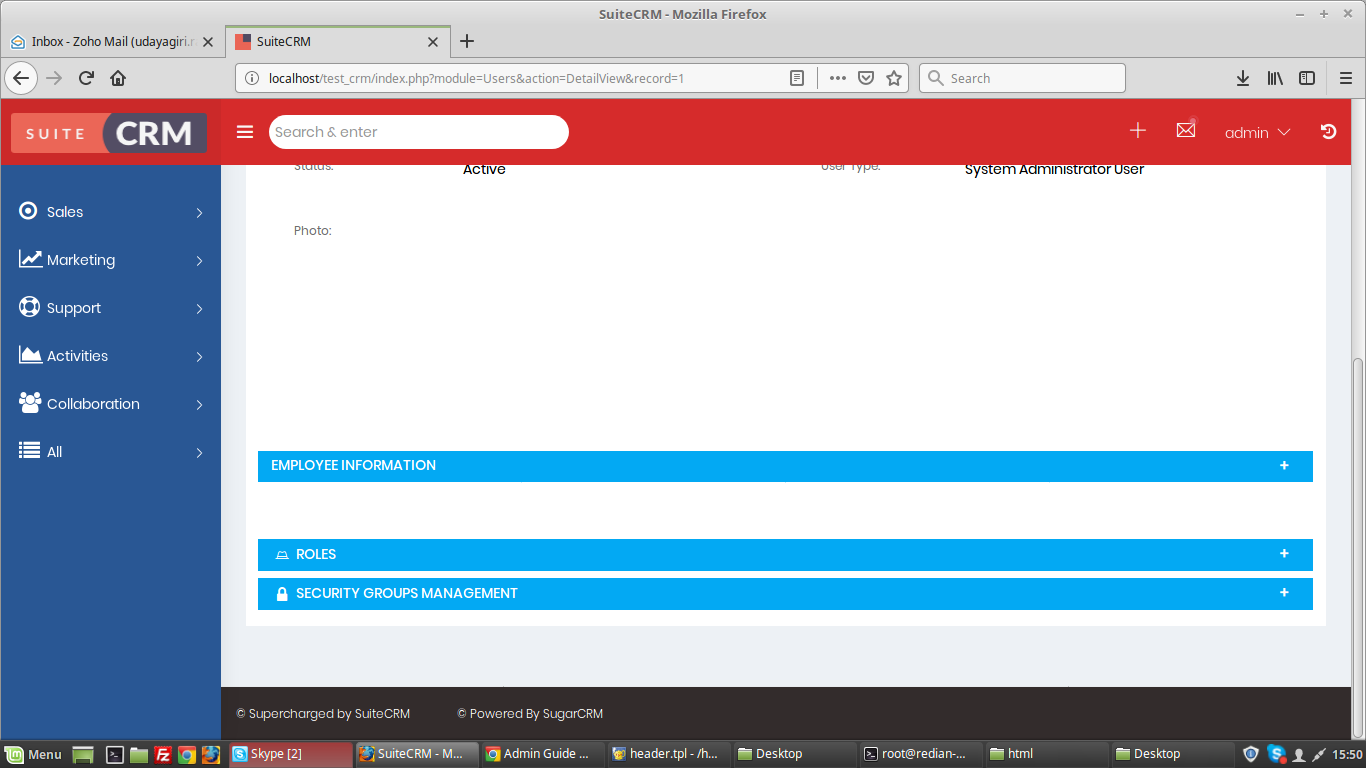Switch to header.tpl editor window in taskbar

pos(668,754)
